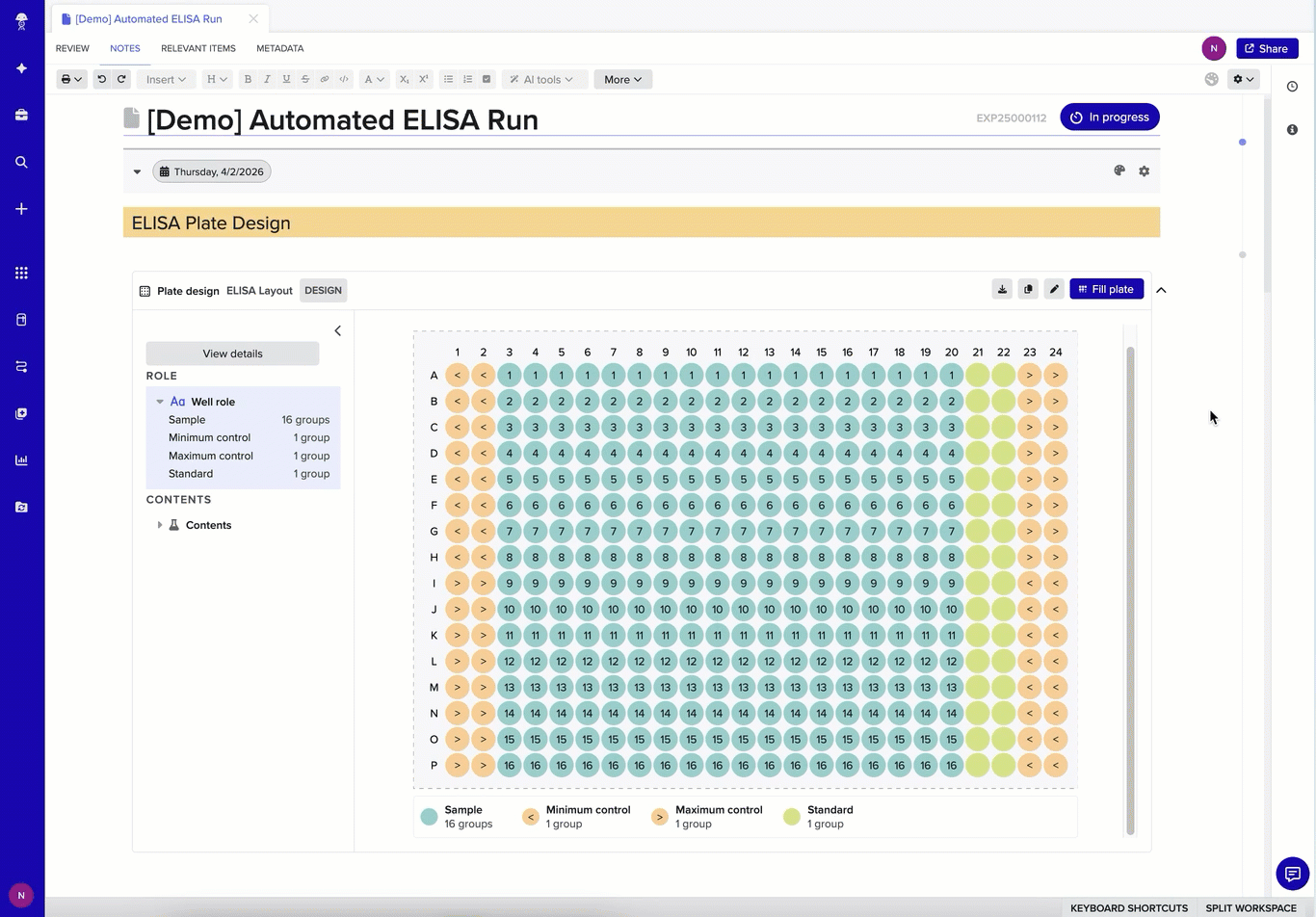
Task: Open the METADATA tab
Action: point(280,48)
